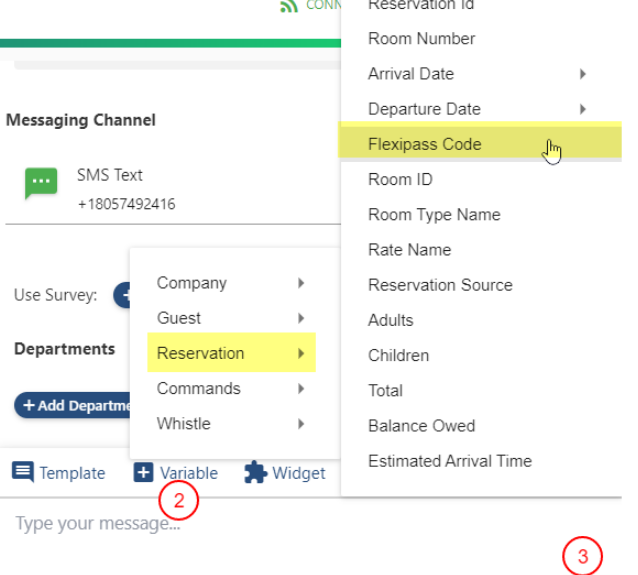Open the Departure Date submenu arrow
The height and width of the screenshot is (575, 638).
pyautogui.click(x=582, y=109)
